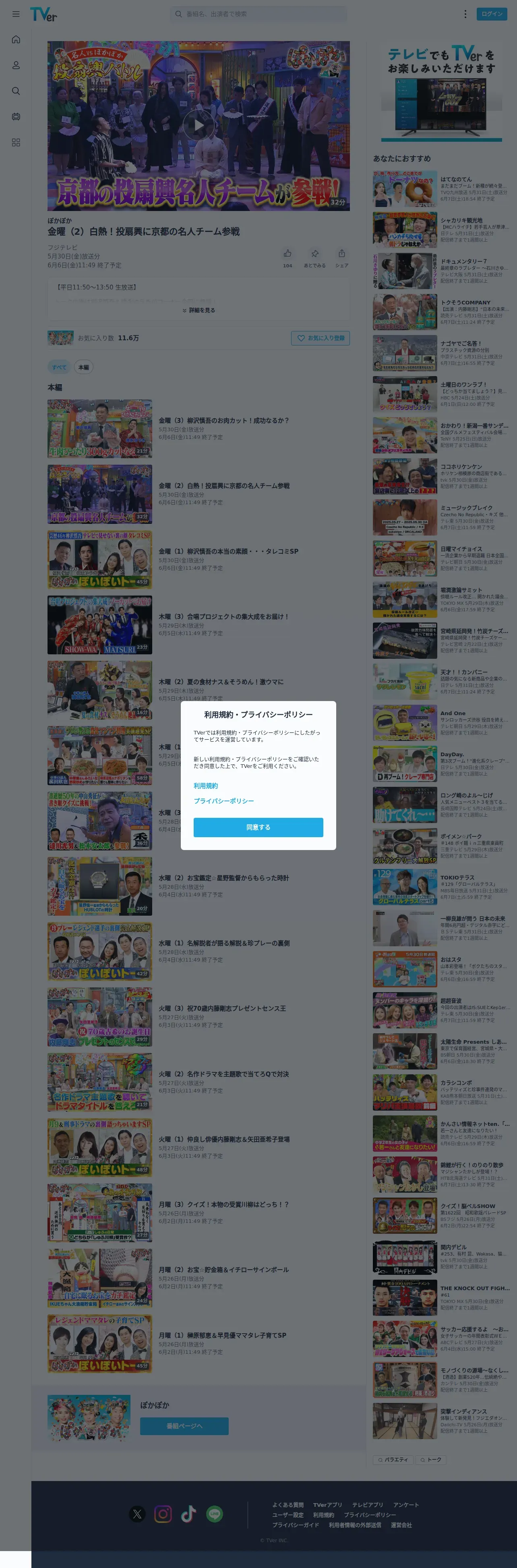The height and width of the screenshot is (1568, 517).
Task: Open 金曜（1）柳沢慎吾の本当の素顔 episode title
Action: tap(228, 551)
